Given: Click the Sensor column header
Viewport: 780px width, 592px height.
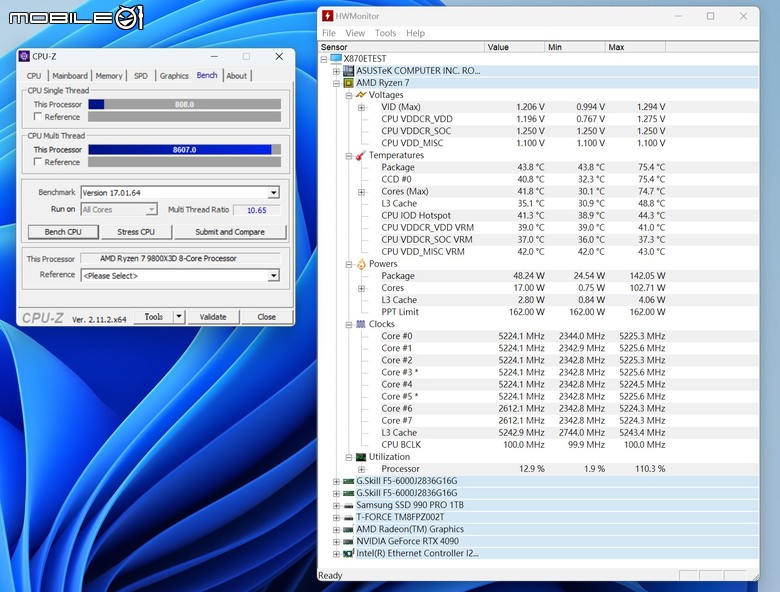Looking at the screenshot, I should pos(401,47).
